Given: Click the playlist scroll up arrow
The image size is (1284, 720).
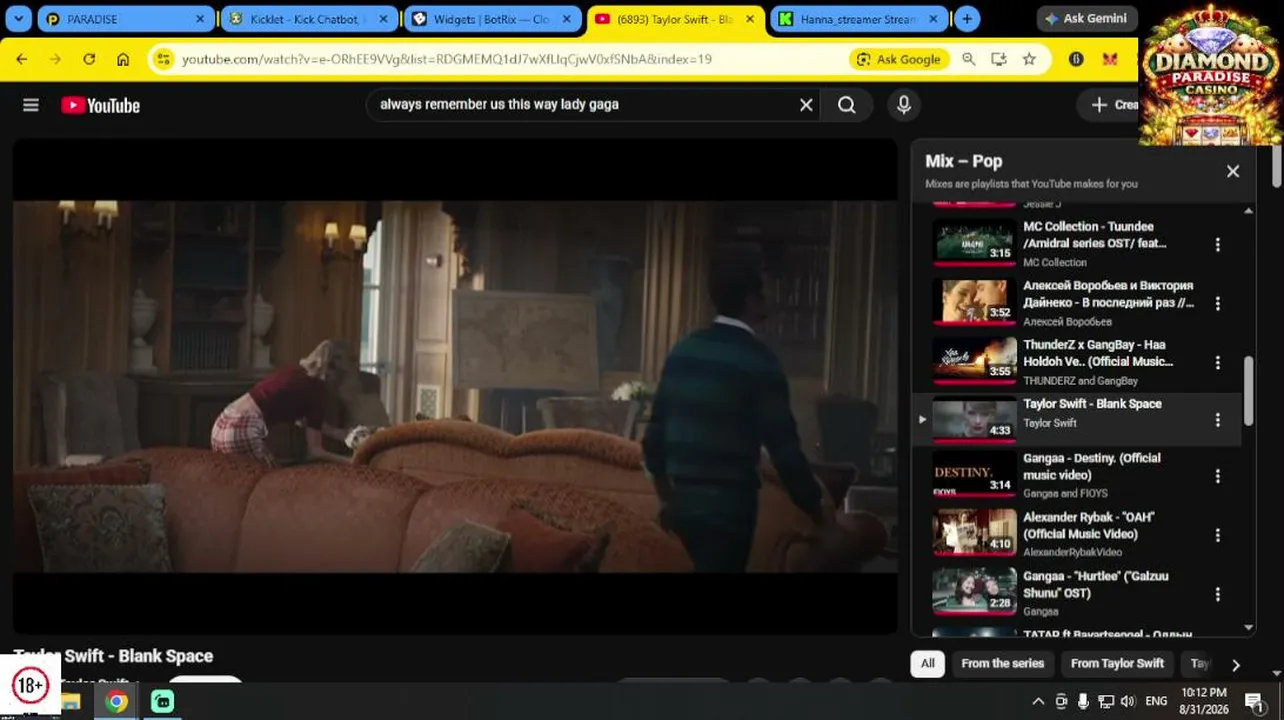Looking at the screenshot, I should tap(1248, 210).
